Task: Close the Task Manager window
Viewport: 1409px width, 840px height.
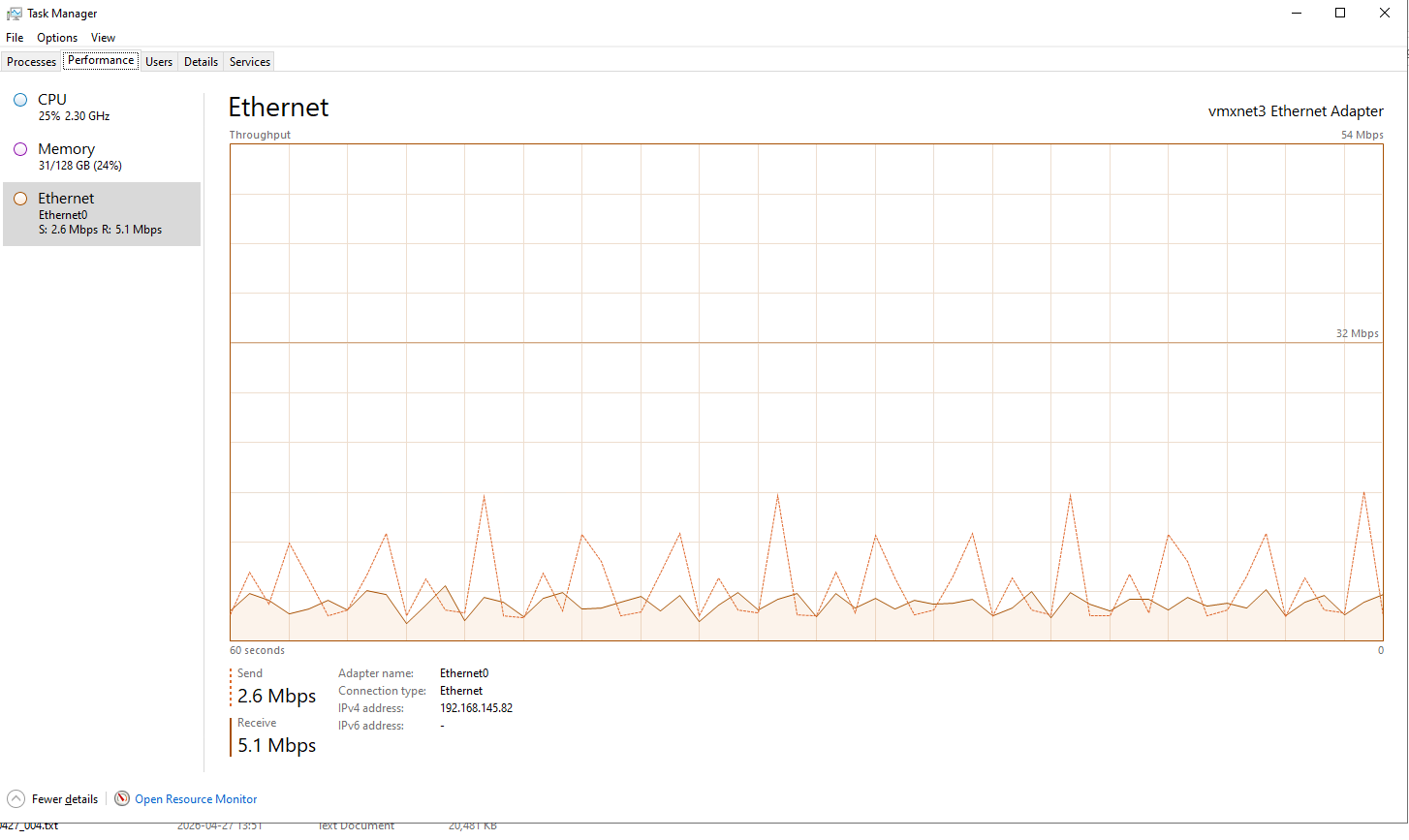Action: coord(1385,14)
